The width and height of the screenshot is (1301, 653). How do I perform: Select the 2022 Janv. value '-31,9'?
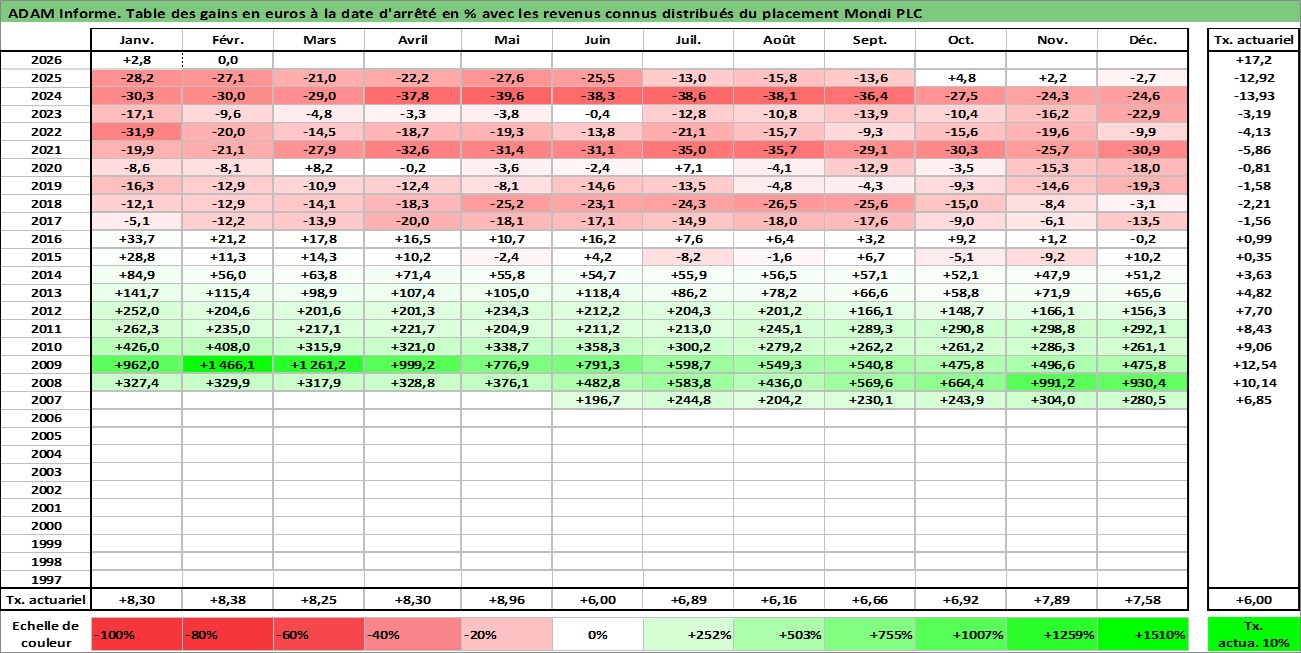point(136,132)
